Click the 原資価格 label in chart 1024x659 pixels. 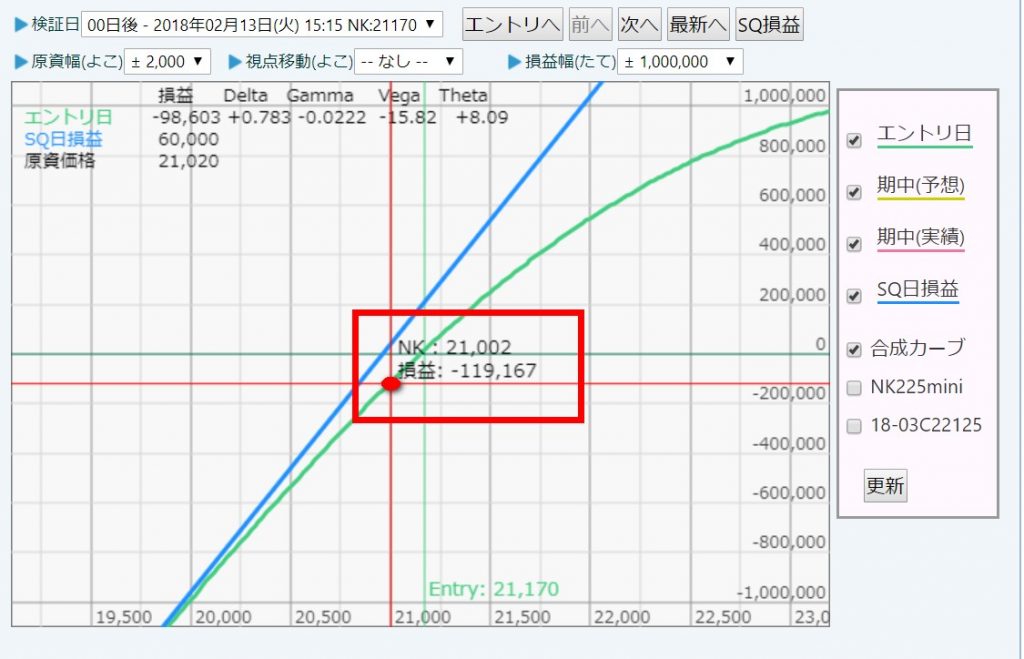[59, 161]
